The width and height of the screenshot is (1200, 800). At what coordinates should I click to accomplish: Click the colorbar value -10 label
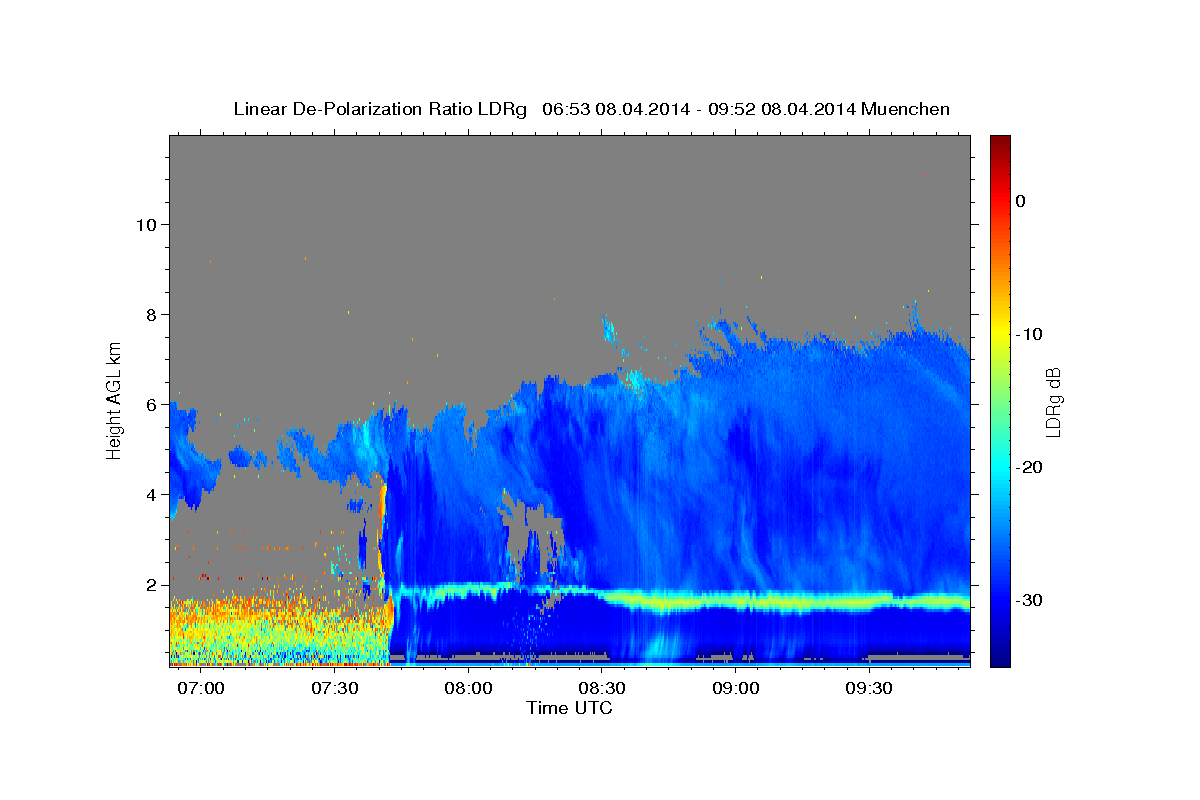click(1030, 334)
